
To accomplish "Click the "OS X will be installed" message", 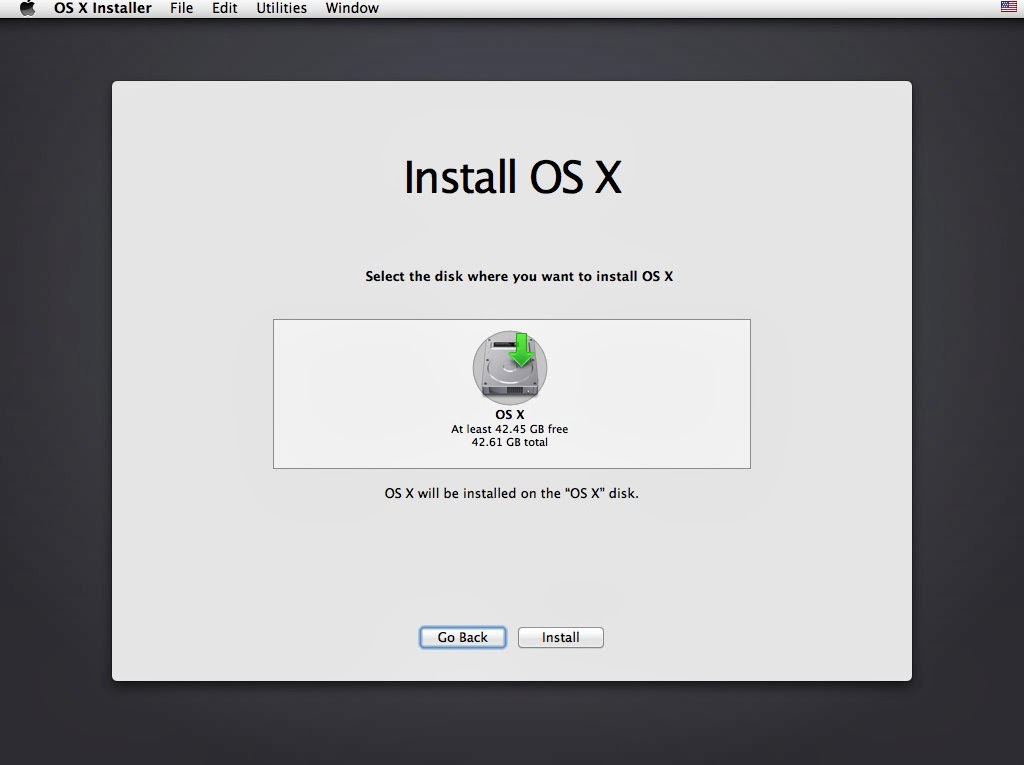I will pyautogui.click(x=511, y=493).
